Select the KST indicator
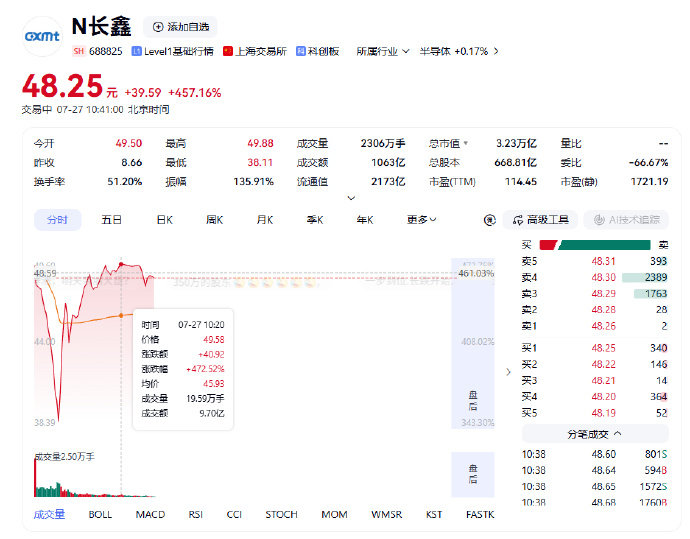 434,514
